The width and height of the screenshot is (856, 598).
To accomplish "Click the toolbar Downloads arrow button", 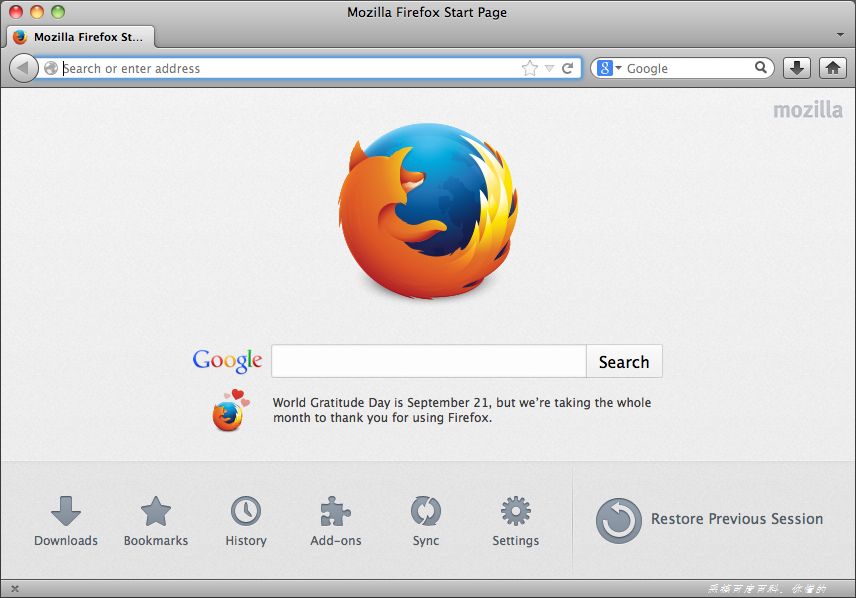I will (x=797, y=68).
